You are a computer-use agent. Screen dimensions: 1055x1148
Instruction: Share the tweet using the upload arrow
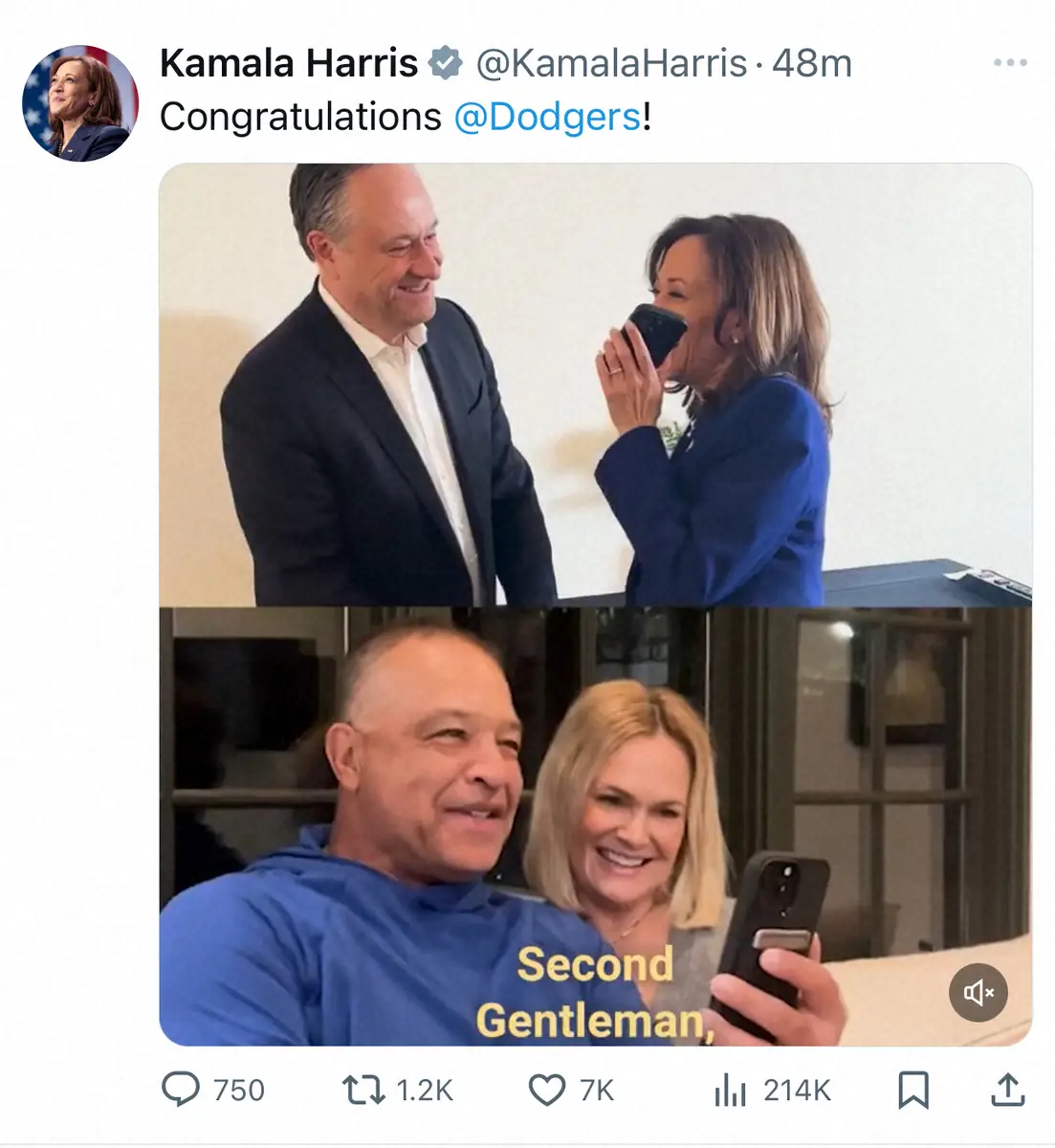[x=1007, y=1090]
